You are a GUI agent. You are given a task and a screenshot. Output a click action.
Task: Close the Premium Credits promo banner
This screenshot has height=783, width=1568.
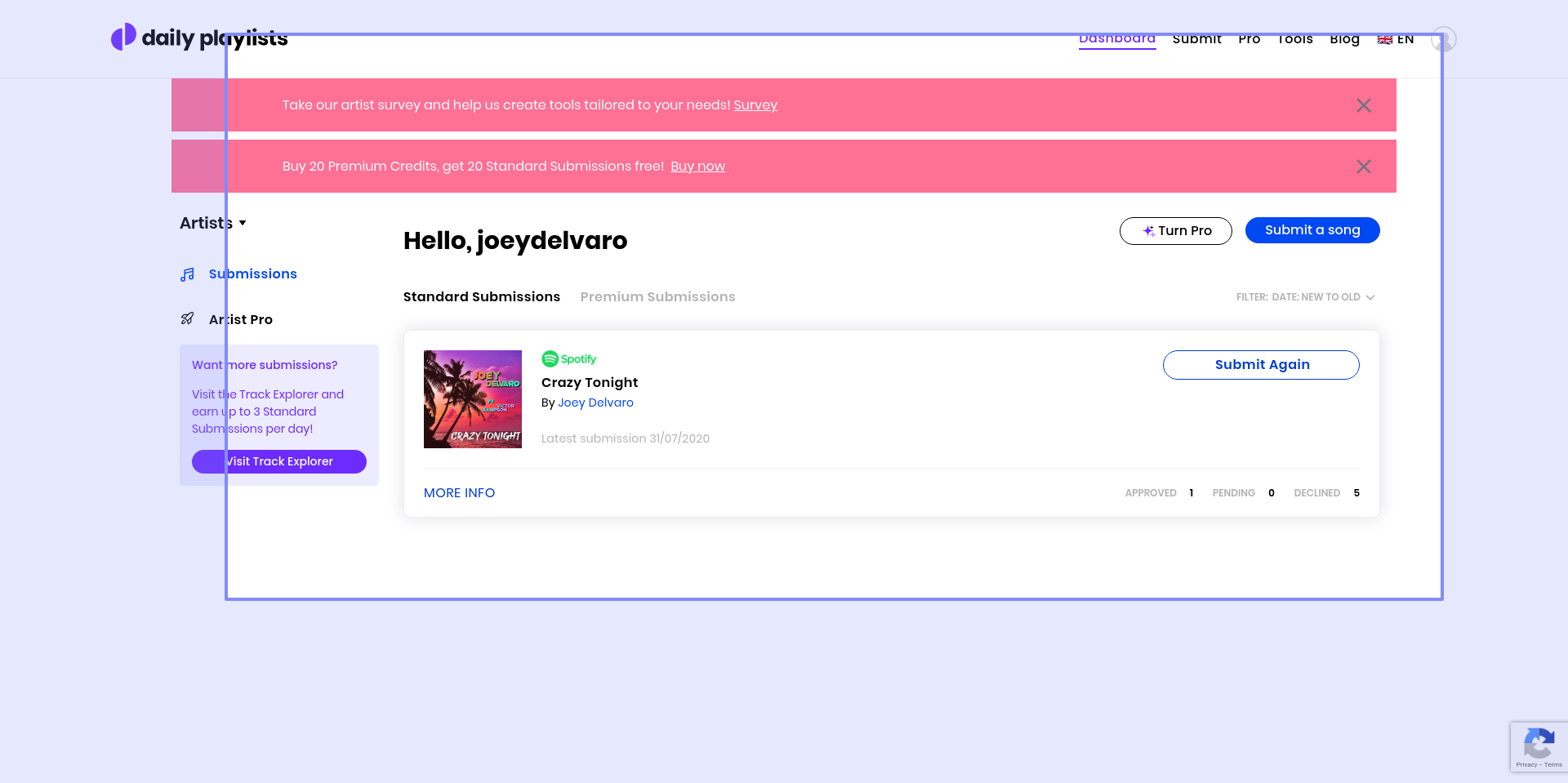pyautogui.click(x=1363, y=167)
